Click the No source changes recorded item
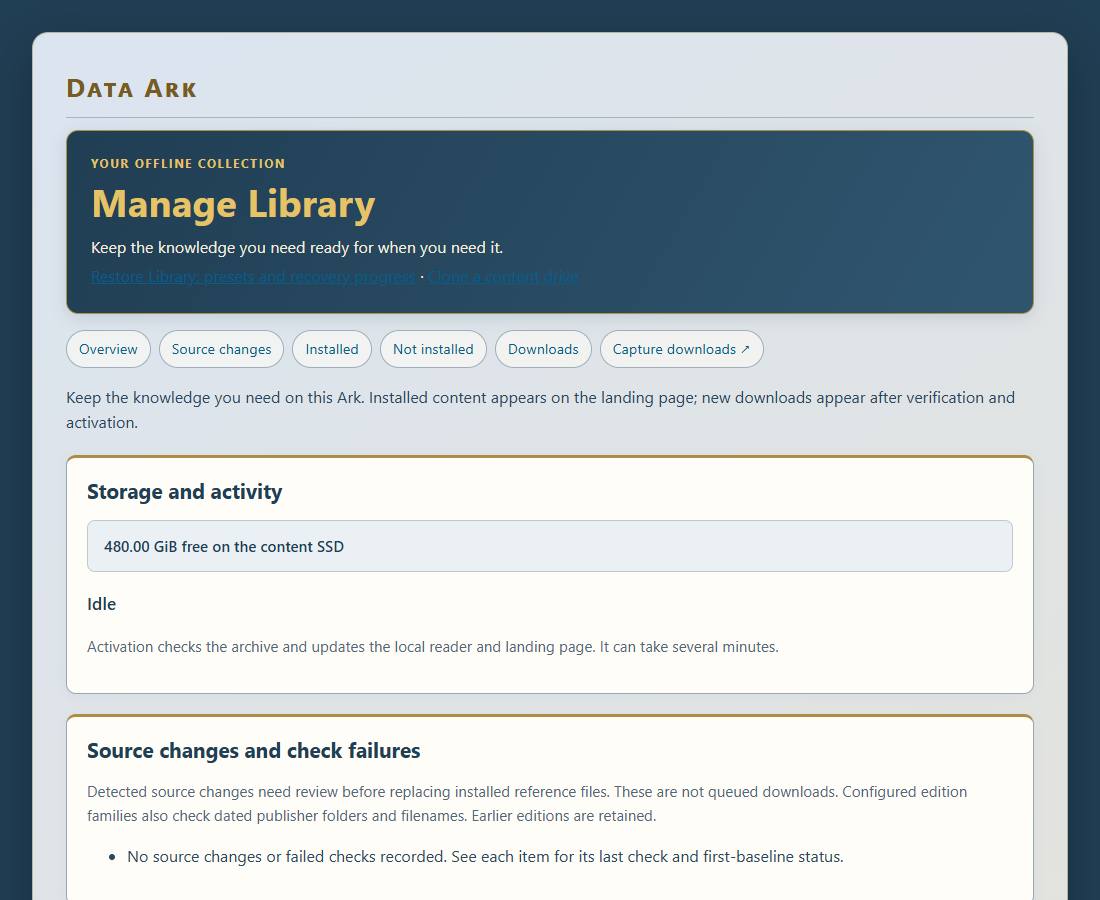The width and height of the screenshot is (1100, 900). tap(485, 857)
